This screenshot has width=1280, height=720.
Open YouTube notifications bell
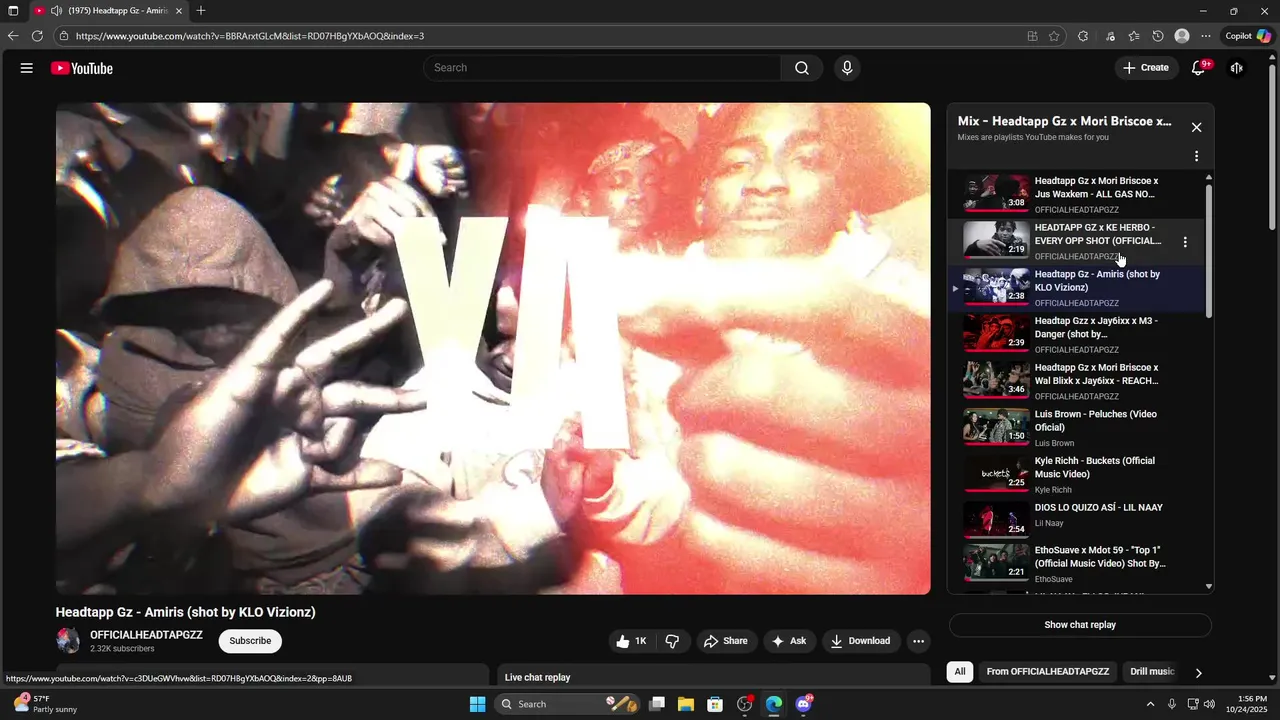pos(1198,68)
